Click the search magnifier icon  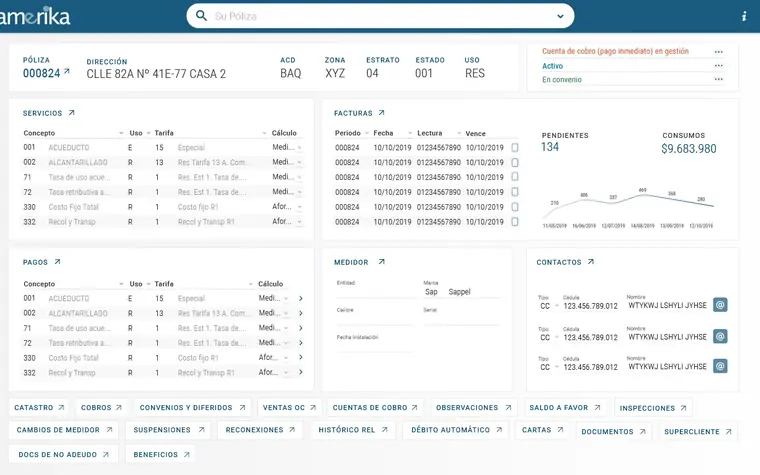click(201, 16)
